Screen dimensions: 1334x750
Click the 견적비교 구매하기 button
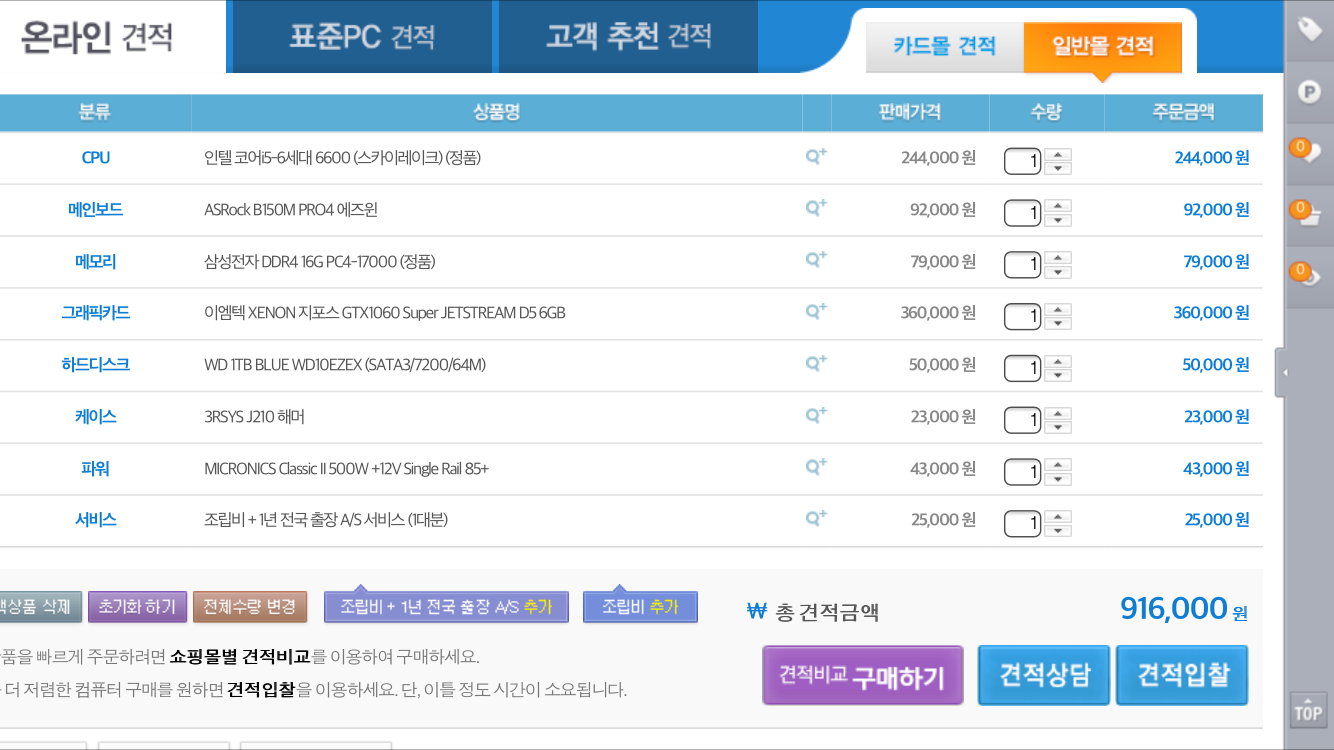tap(862, 676)
